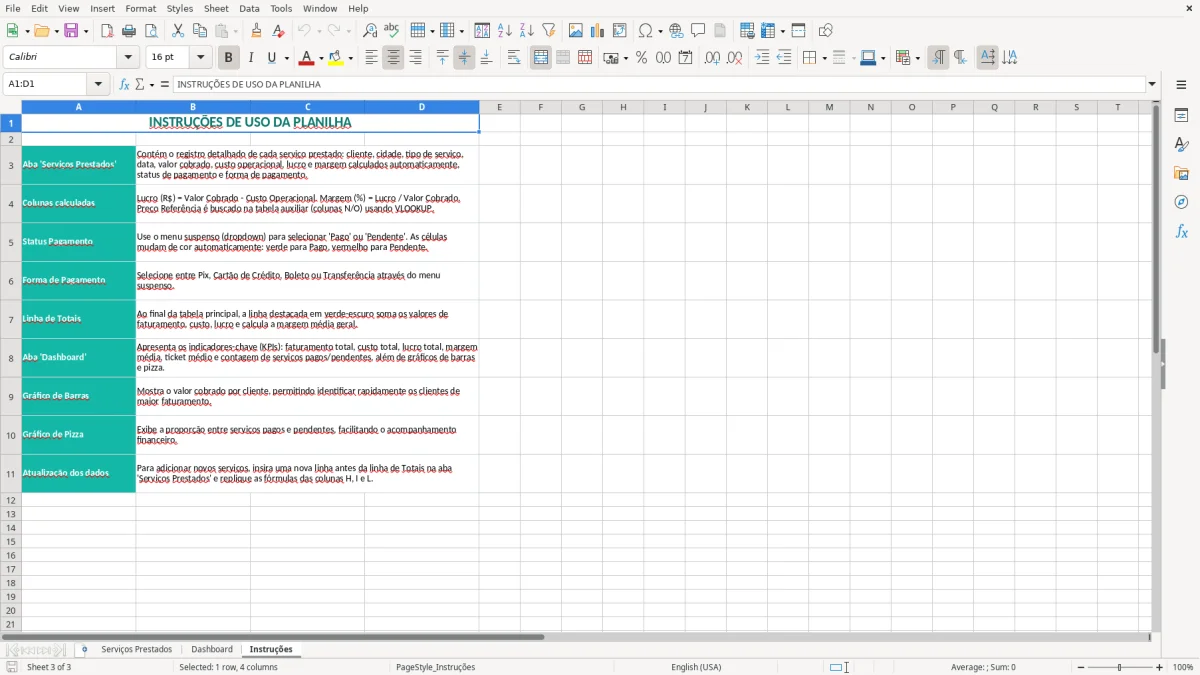The height and width of the screenshot is (675, 1200).
Task: Toggle Center Vertically alignment
Action: click(x=464, y=58)
